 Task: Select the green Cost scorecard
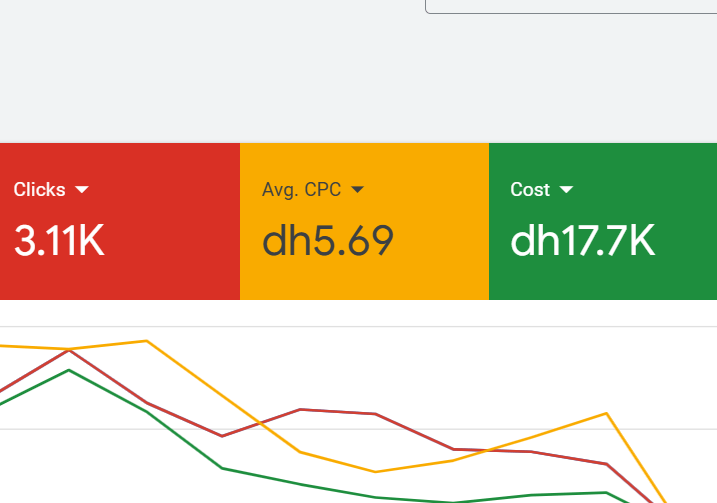click(x=603, y=221)
